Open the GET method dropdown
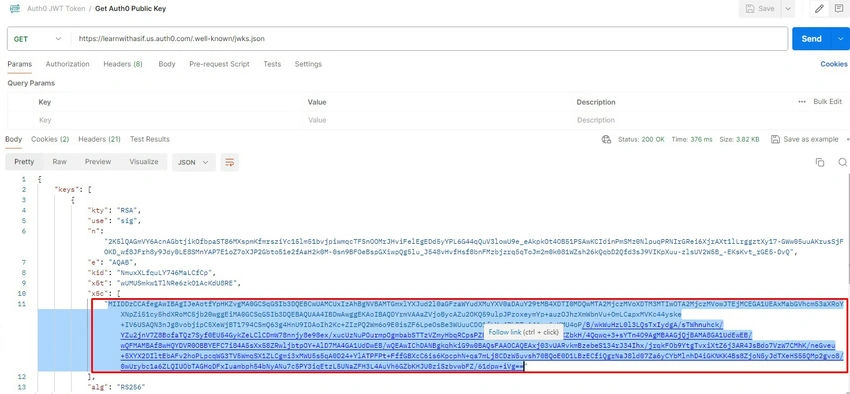850x394 pixels. [x=38, y=39]
